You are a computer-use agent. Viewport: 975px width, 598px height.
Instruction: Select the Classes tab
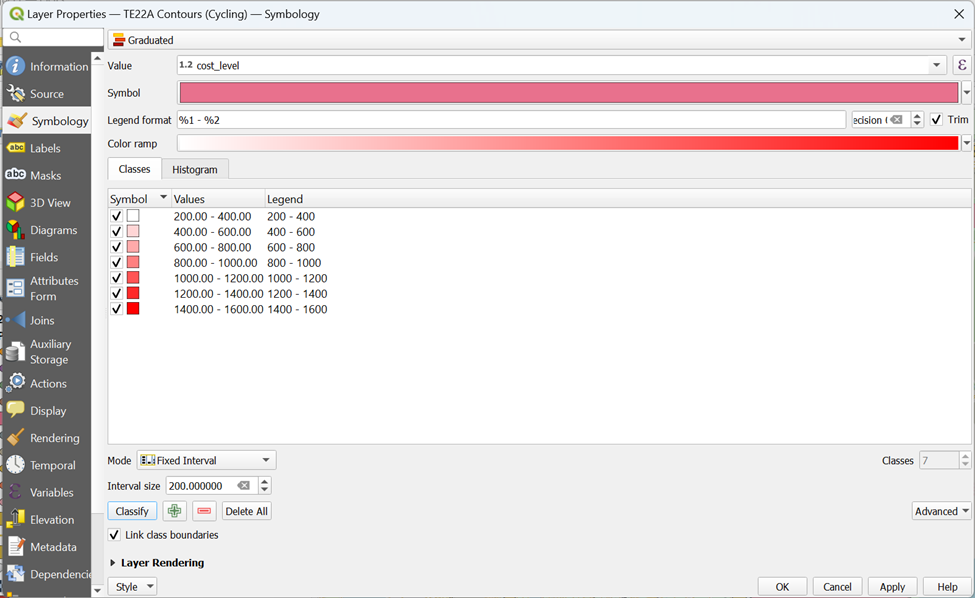(134, 170)
